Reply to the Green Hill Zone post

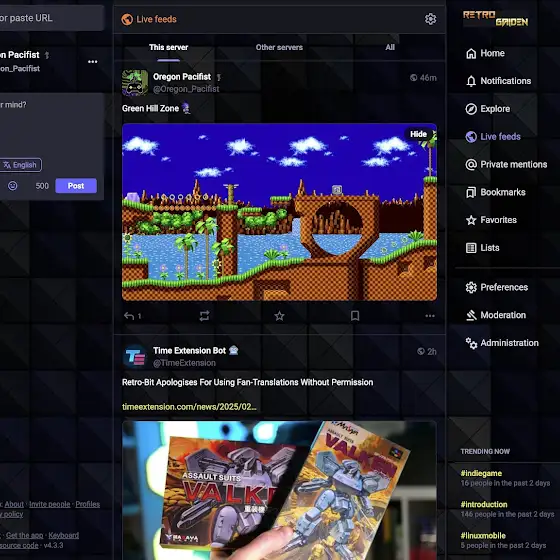click(132, 316)
